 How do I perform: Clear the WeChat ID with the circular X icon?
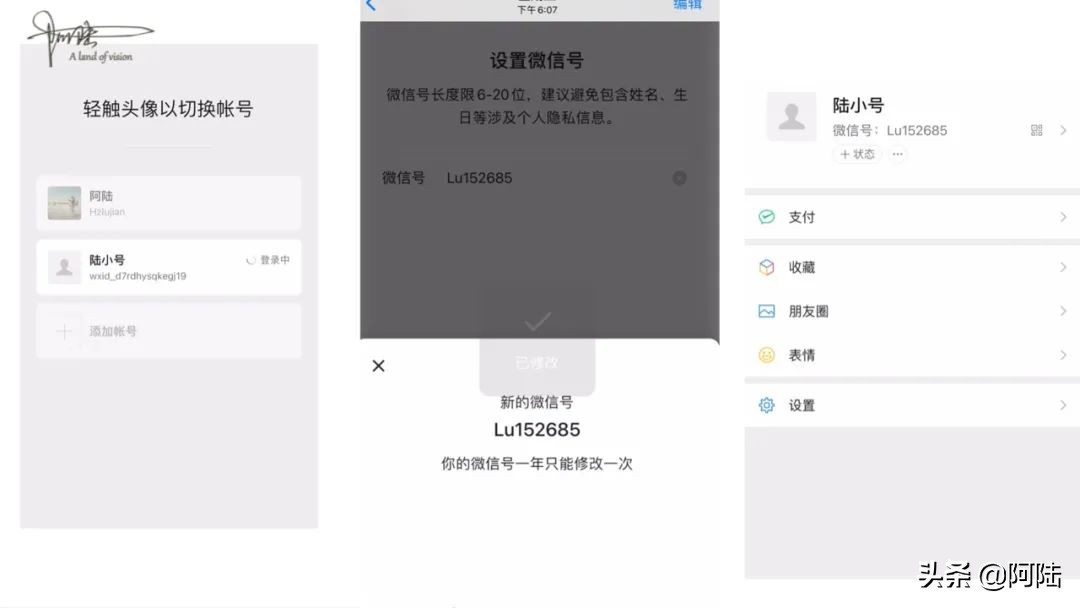(680, 178)
